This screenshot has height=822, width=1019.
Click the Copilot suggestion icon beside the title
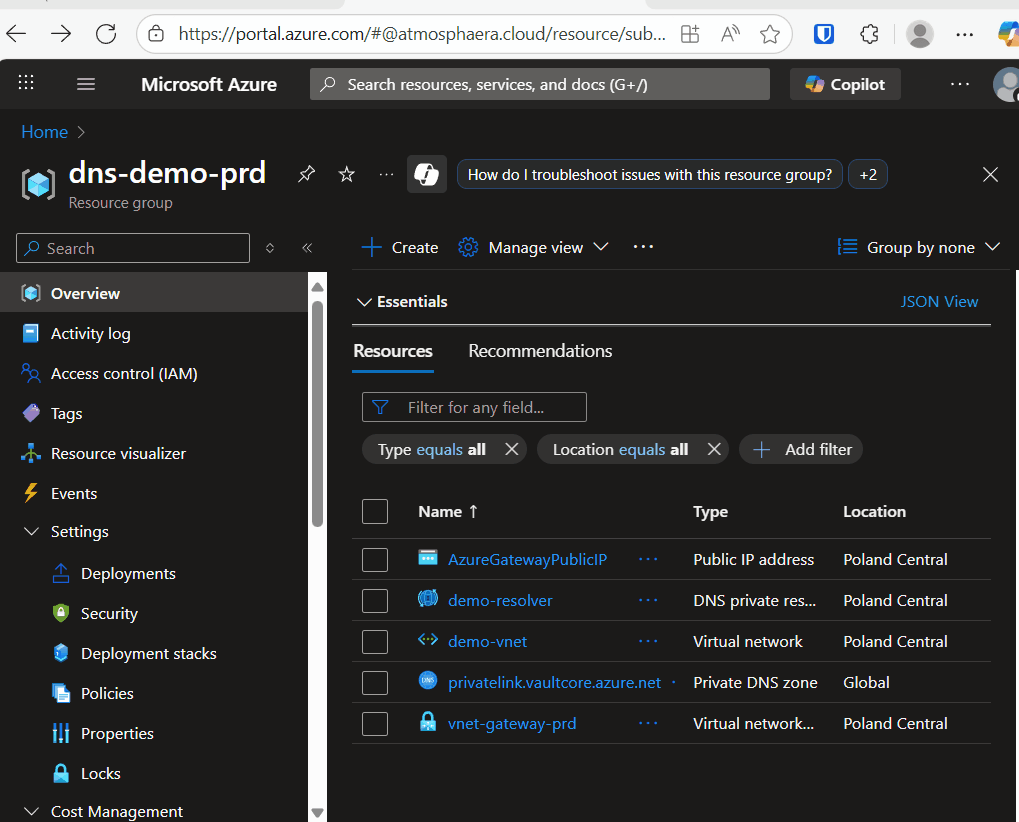(427, 174)
